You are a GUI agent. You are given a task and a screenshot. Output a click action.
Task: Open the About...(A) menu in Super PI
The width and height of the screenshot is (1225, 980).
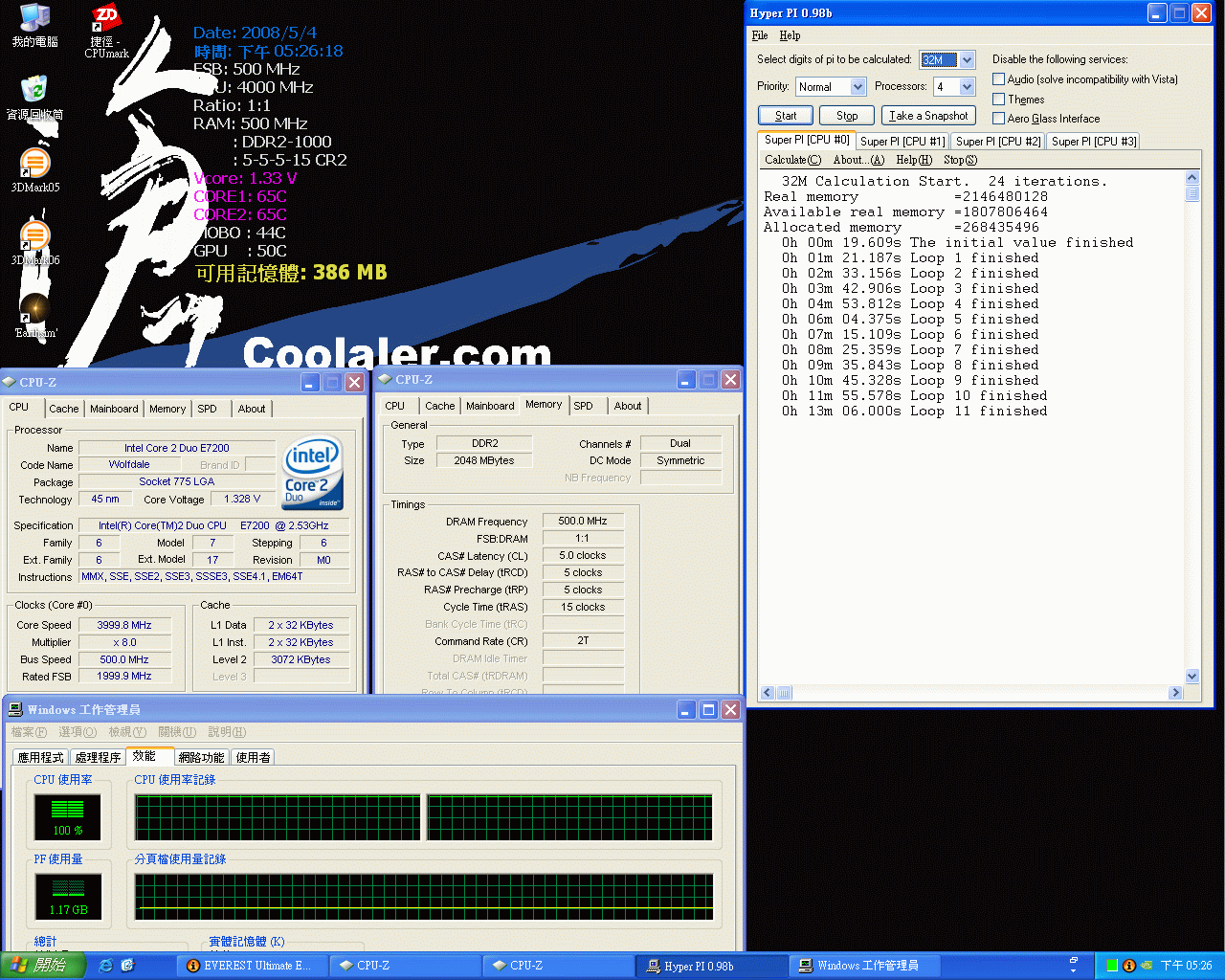pyautogui.click(x=858, y=160)
